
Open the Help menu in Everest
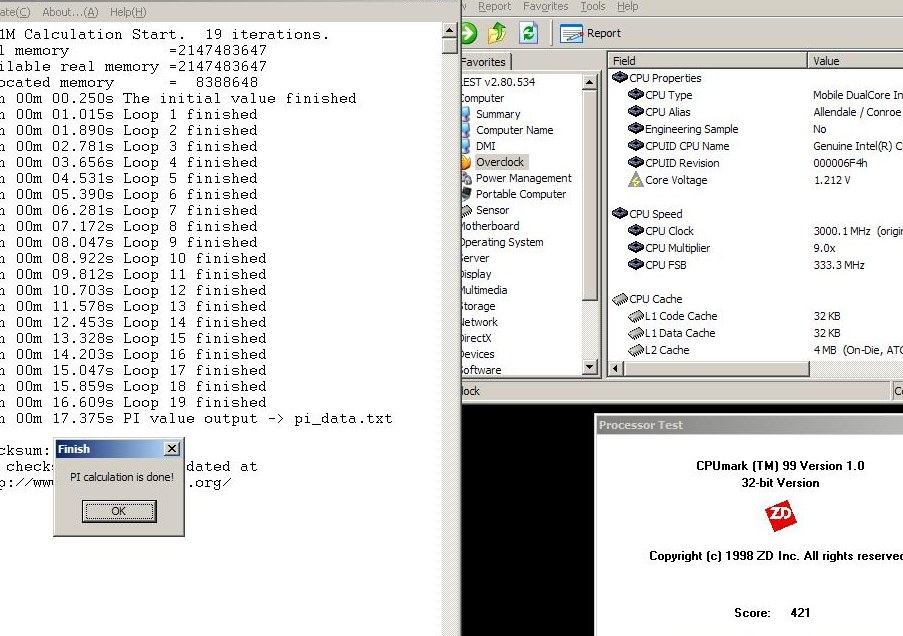(627, 6)
